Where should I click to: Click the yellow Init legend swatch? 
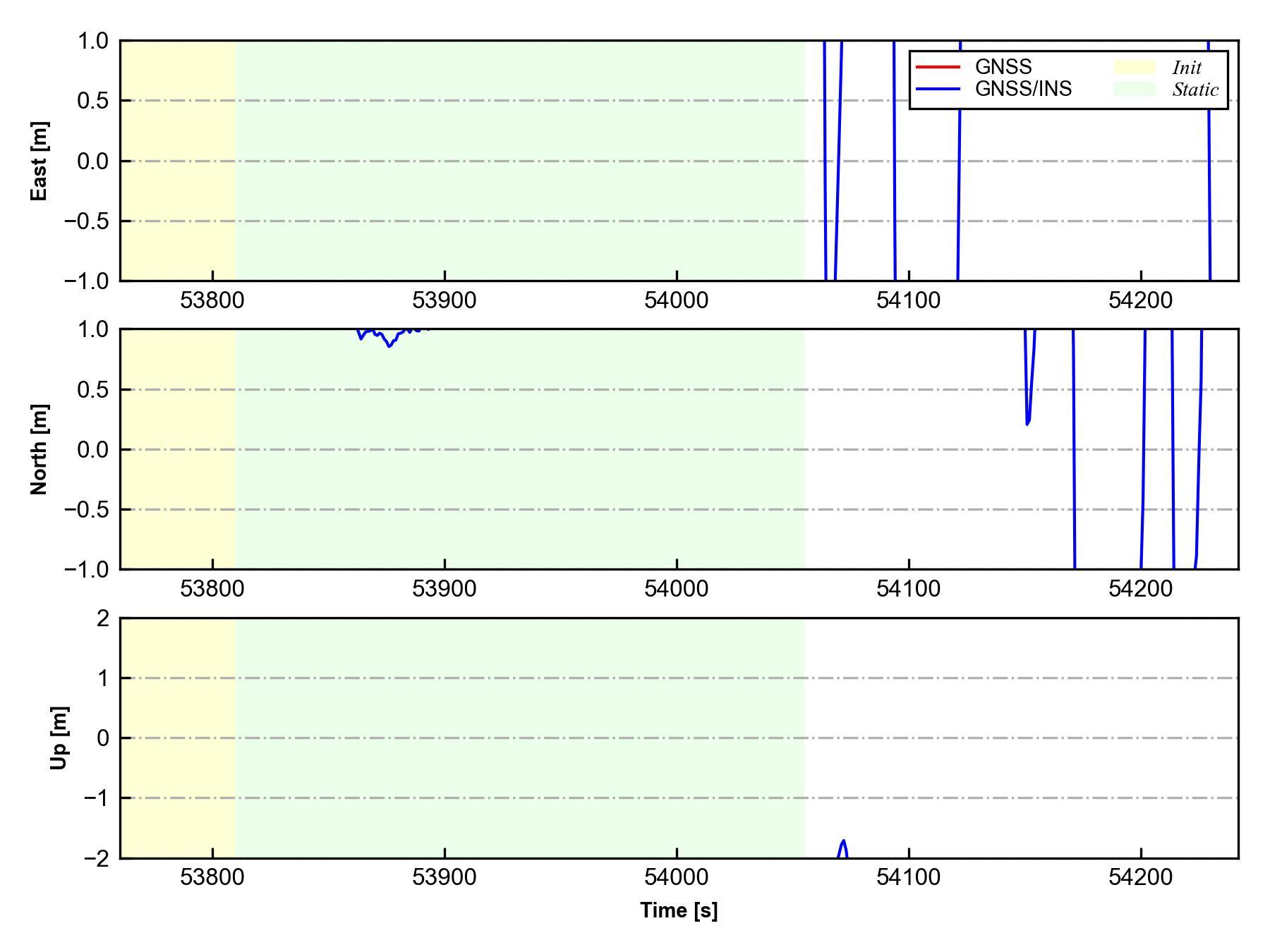tap(1134, 67)
